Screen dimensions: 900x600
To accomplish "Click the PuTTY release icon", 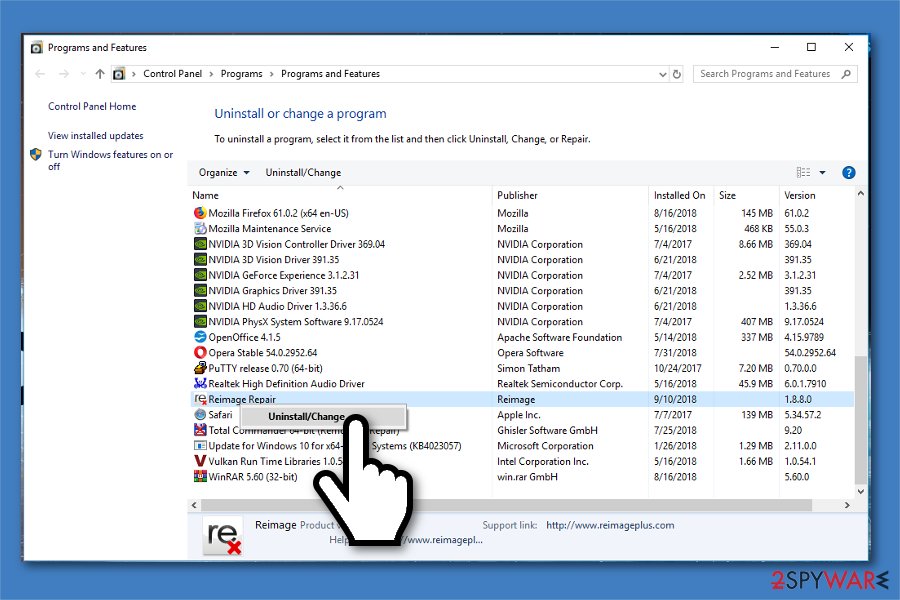I will [x=200, y=368].
